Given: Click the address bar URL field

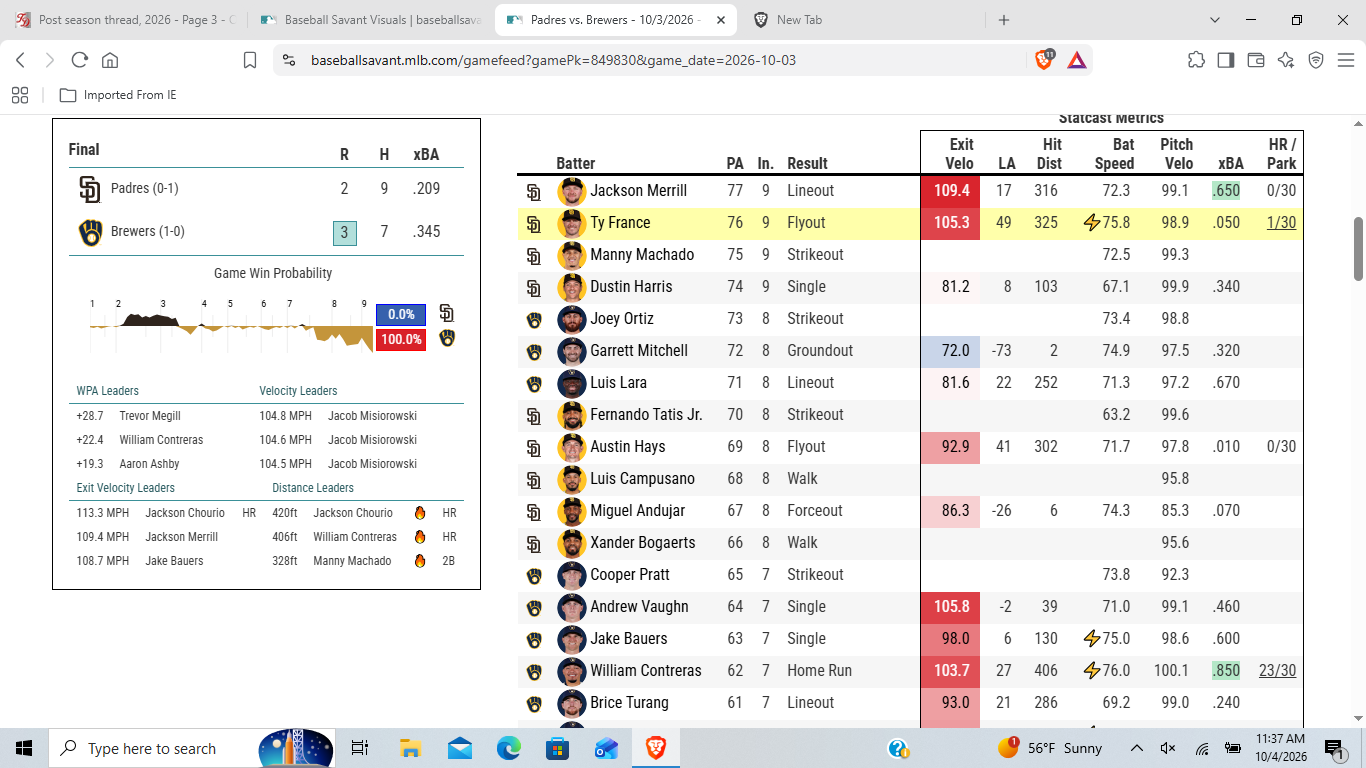Looking at the screenshot, I should coord(650,60).
